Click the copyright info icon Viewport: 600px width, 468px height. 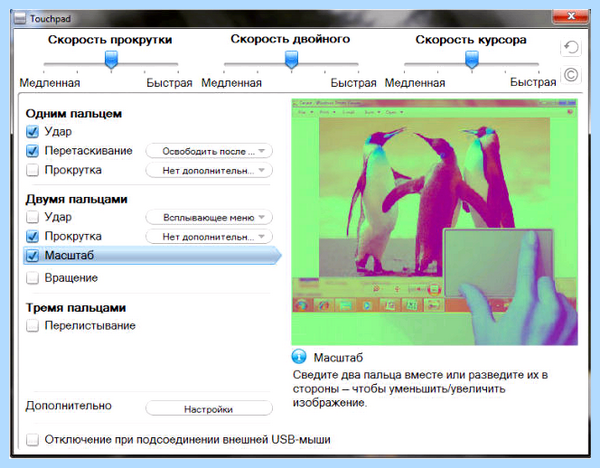(x=571, y=75)
